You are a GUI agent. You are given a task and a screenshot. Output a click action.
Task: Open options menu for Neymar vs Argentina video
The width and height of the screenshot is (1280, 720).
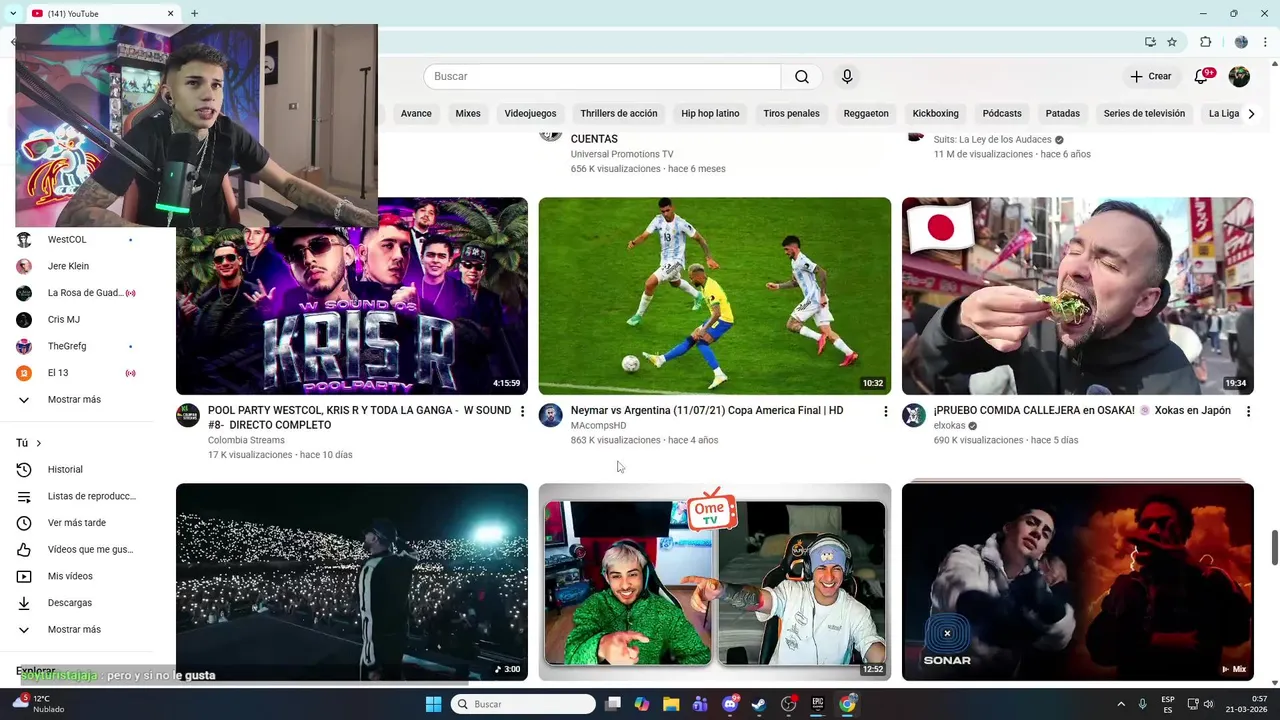[x=885, y=411]
